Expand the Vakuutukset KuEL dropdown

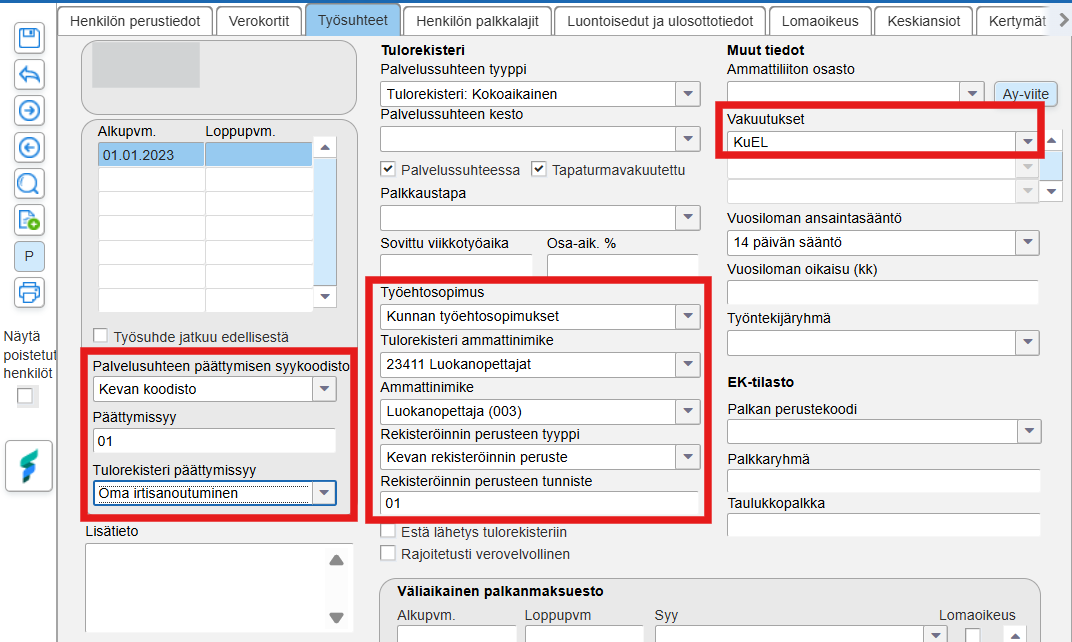[x=1027, y=142]
